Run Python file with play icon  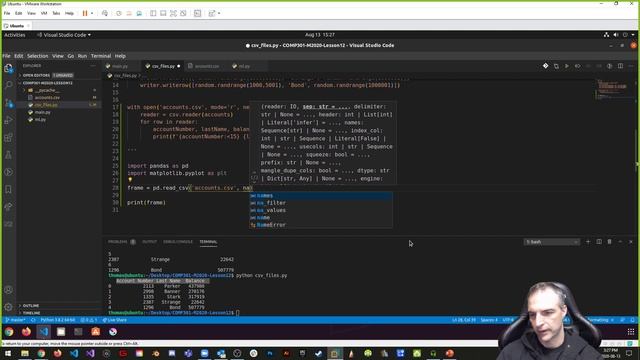(567, 66)
